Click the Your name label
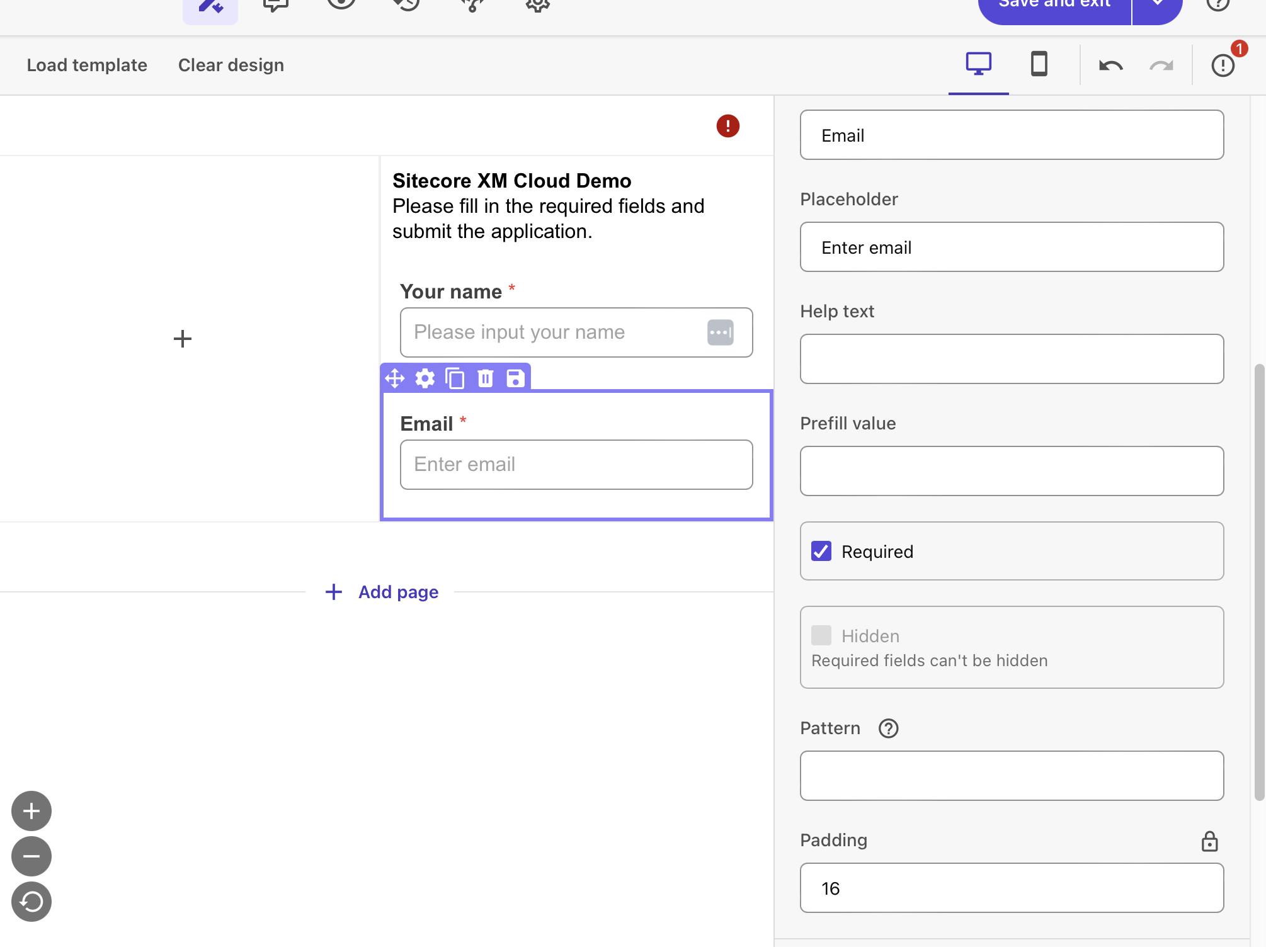This screenshot has width=1266, height=952. 451,292
